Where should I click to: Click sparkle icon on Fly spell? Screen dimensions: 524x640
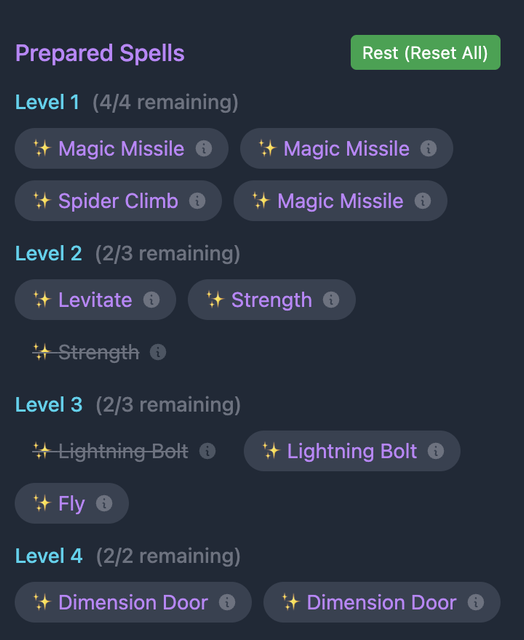click(x=42, y=503)
